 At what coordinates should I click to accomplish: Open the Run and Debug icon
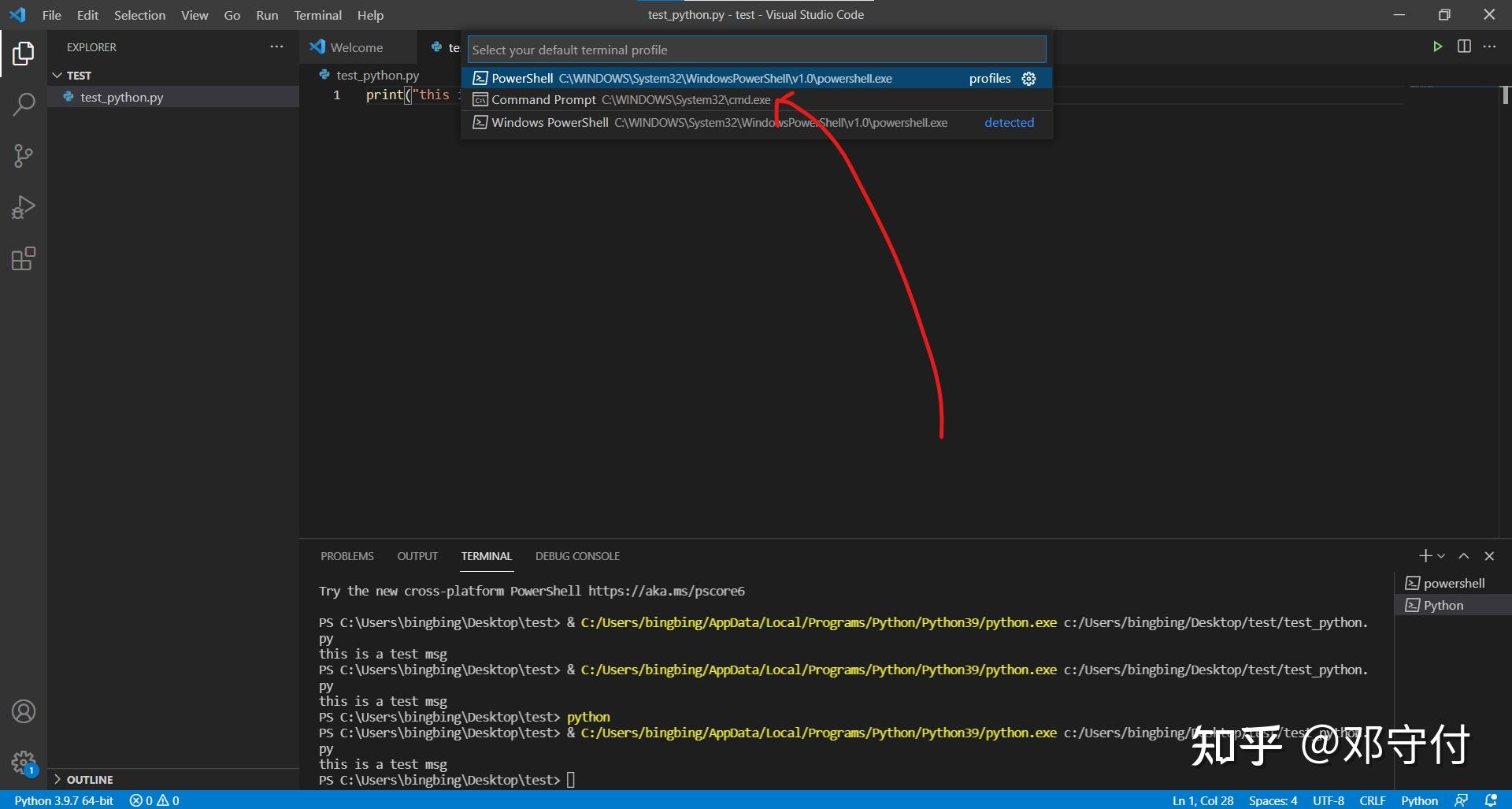pos(24,206)
